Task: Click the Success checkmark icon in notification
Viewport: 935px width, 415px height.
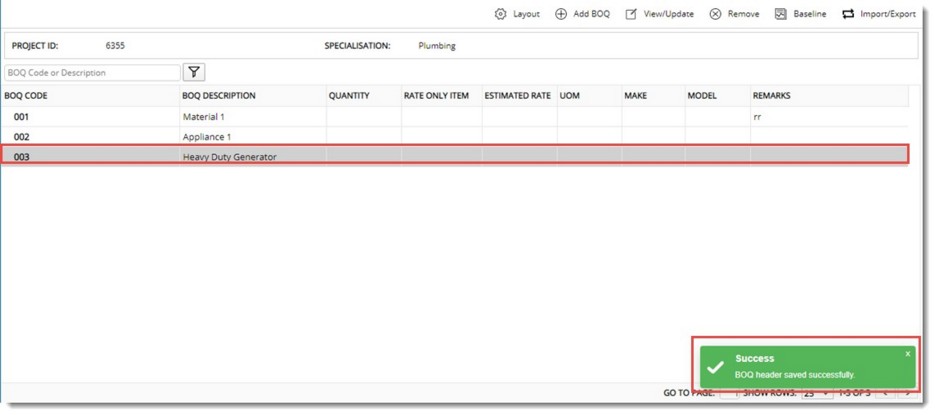Action: pos(715,367)
